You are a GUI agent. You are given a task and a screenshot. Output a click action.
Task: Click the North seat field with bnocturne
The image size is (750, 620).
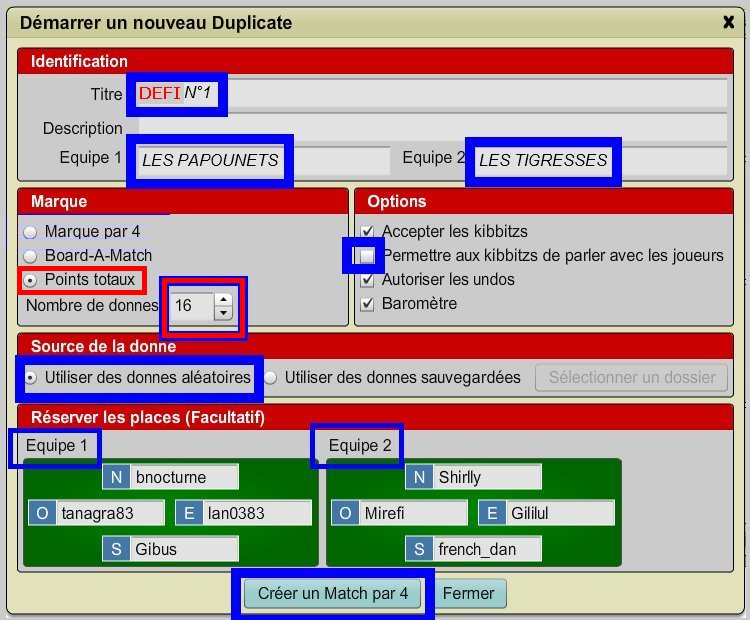(x=184, y=478)
